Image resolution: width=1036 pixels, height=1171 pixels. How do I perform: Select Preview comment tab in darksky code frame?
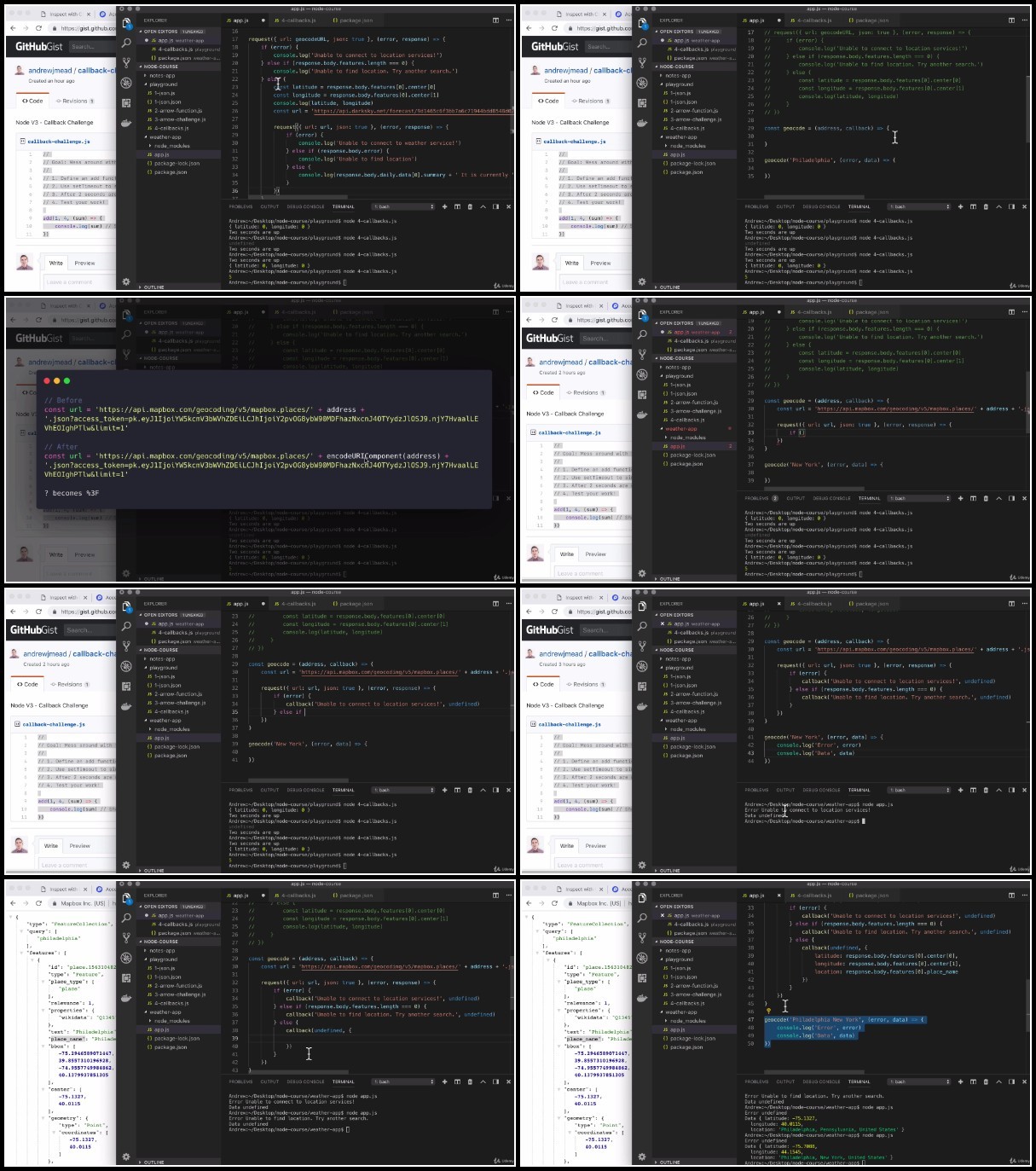pos(84,264)
